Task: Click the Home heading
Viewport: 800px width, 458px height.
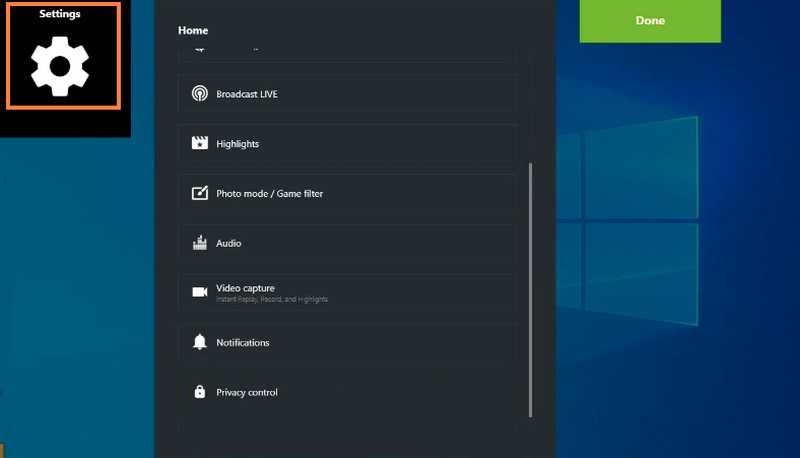Action: pyautogui.click(x=193, y=30)
